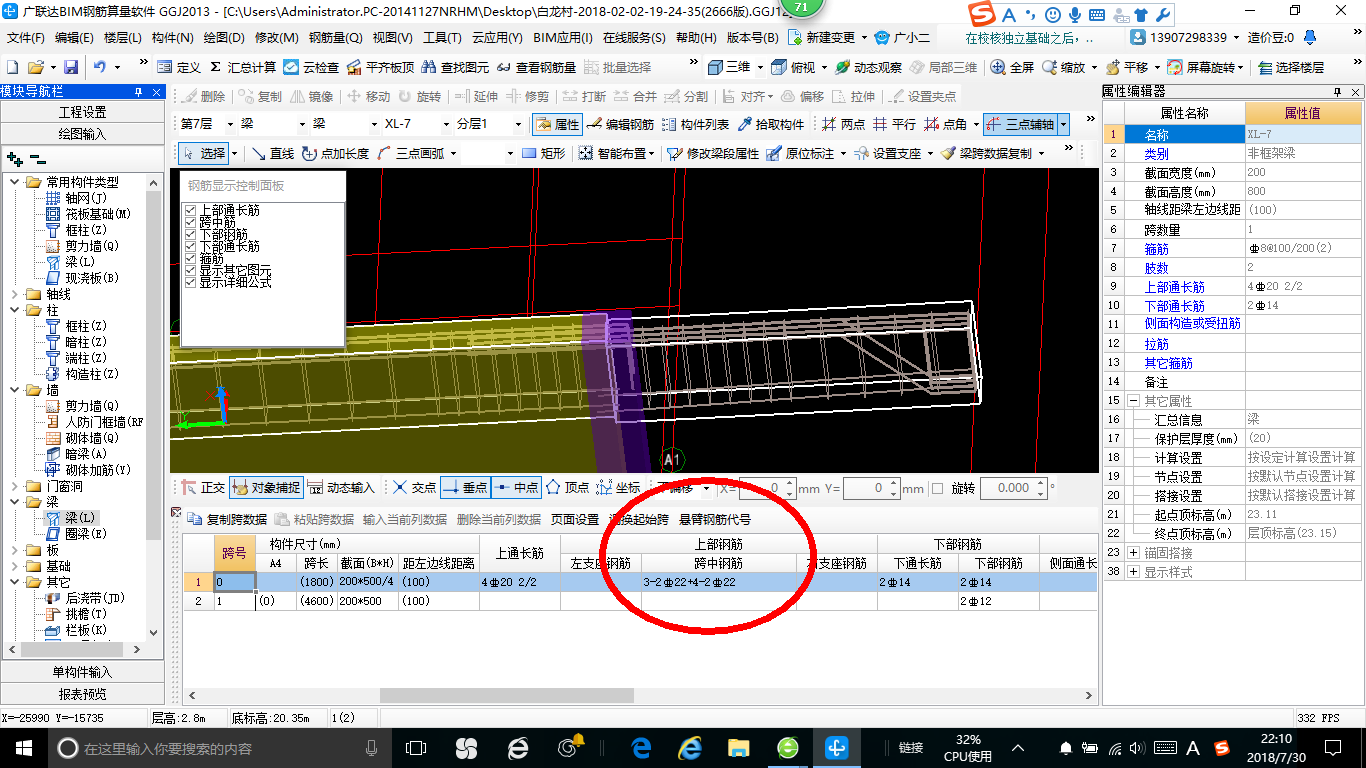Image resolution: width=1366 pixels, height=768 pixels.
Task: Expand 轴线 tree node
Action: coord(14,294)
